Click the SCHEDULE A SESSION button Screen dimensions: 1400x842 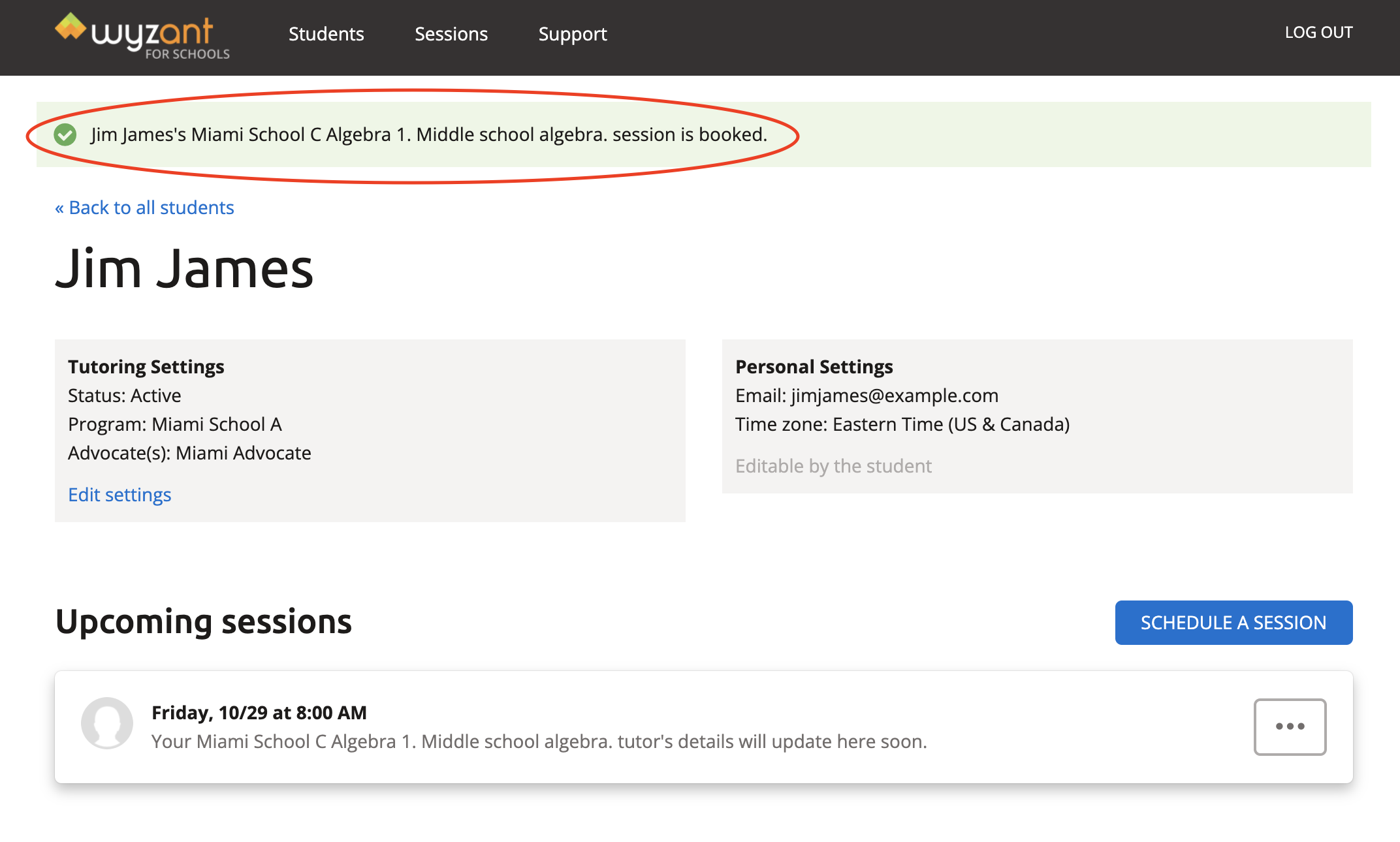[1233, 622]
